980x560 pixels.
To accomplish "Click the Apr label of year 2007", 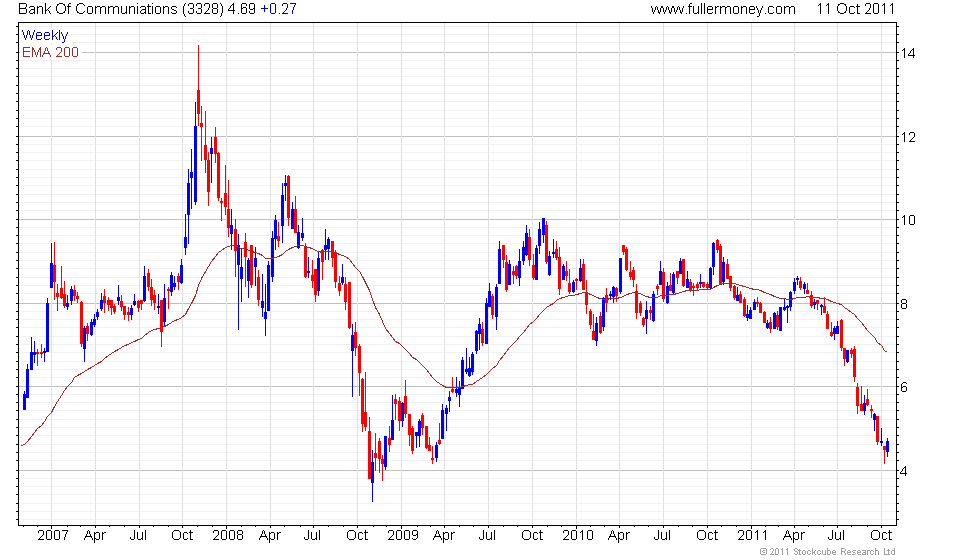I will pos(95,536).
